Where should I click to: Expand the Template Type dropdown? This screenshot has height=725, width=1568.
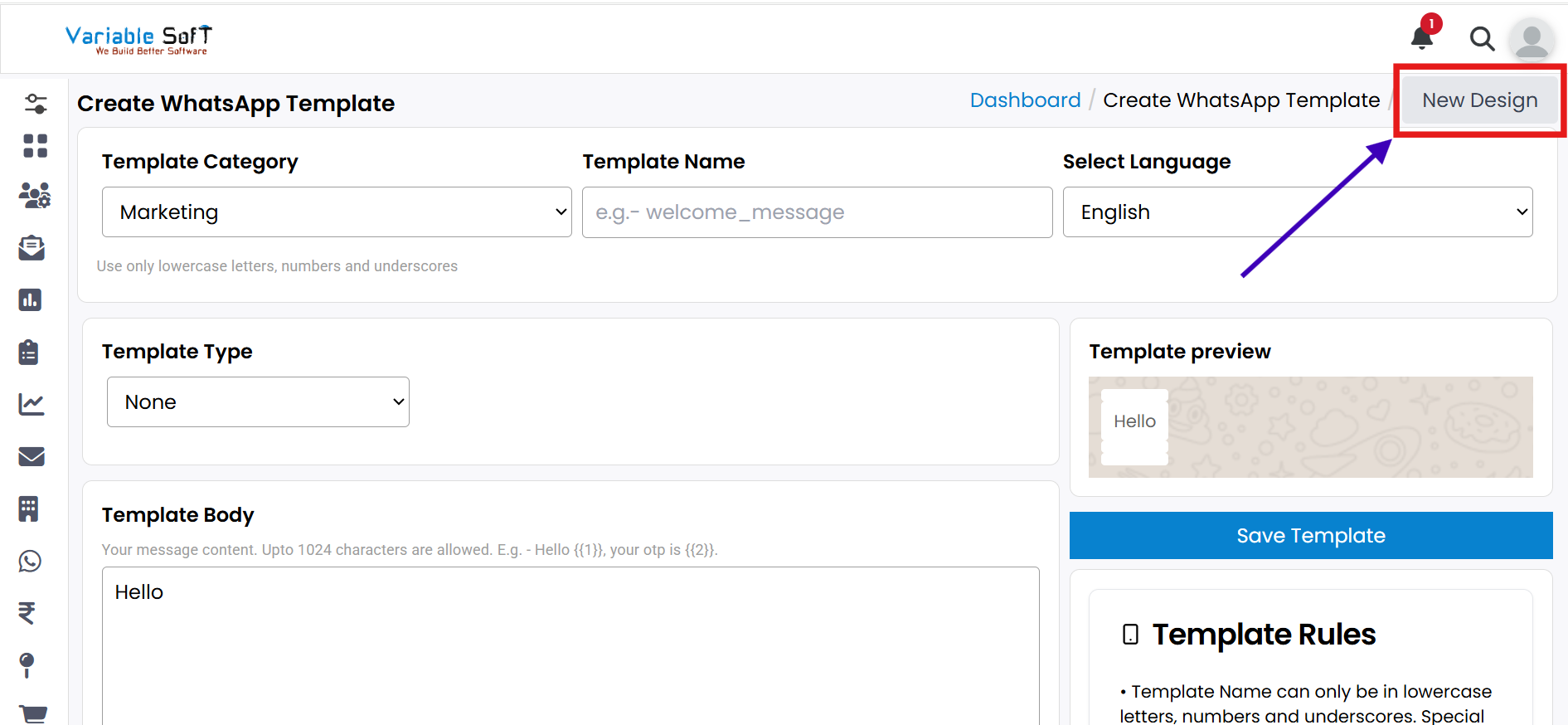[x=258, y=402]
